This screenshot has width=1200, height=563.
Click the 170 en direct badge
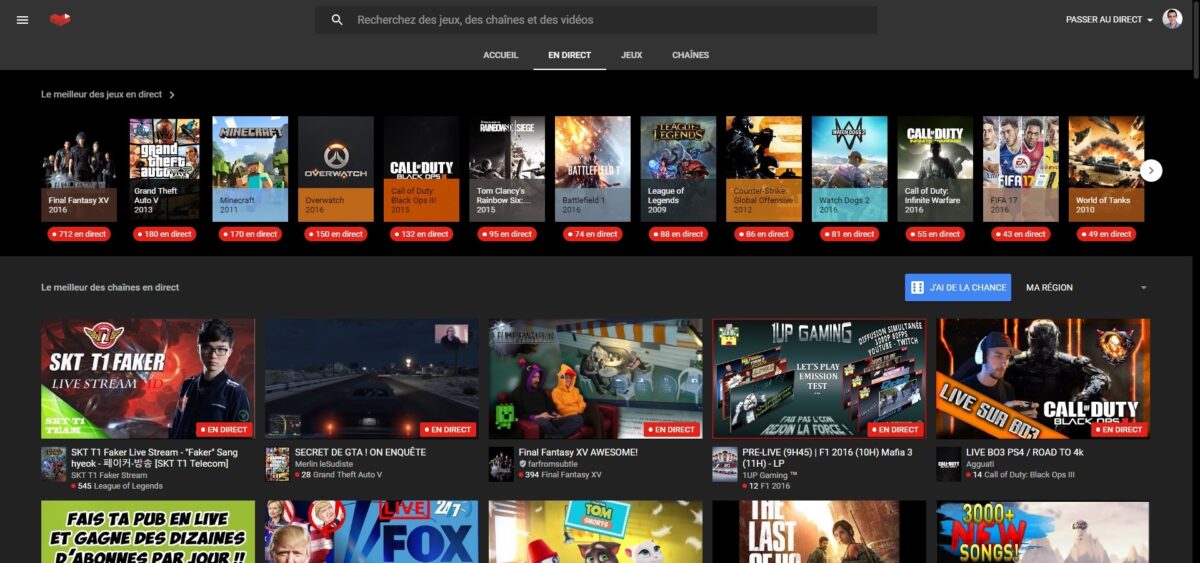[250, 234]
